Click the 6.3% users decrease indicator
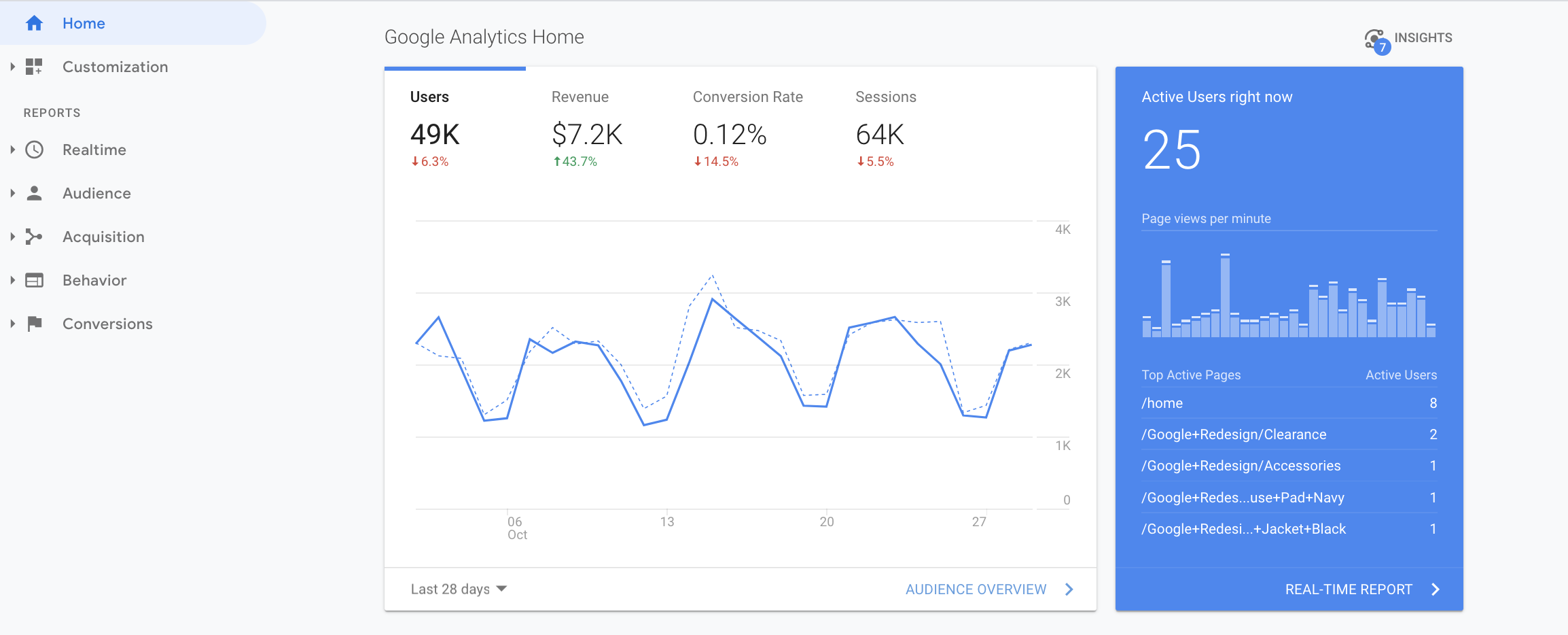The height and width of the screenshot is (635, 1568). (429, 162)
